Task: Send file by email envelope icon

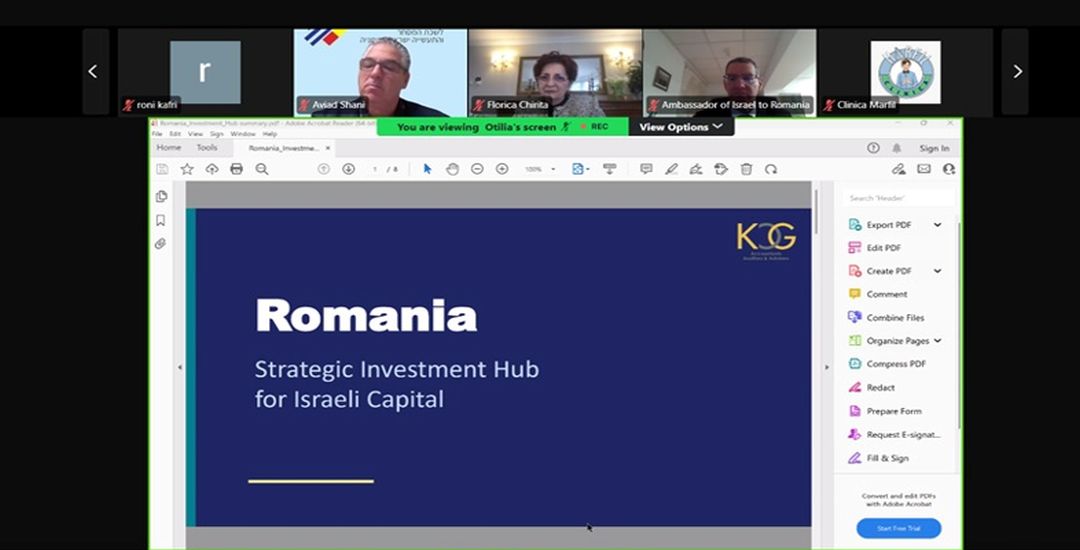Action: pos(923,169)
